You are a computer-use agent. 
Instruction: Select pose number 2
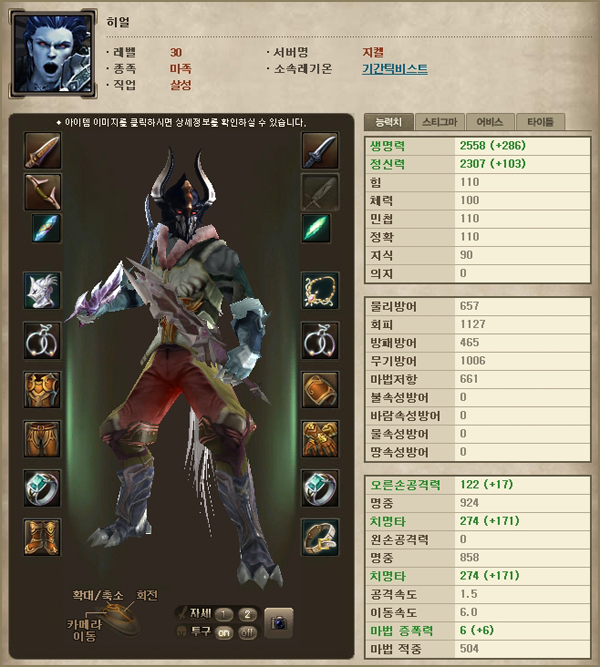[248, 614]
